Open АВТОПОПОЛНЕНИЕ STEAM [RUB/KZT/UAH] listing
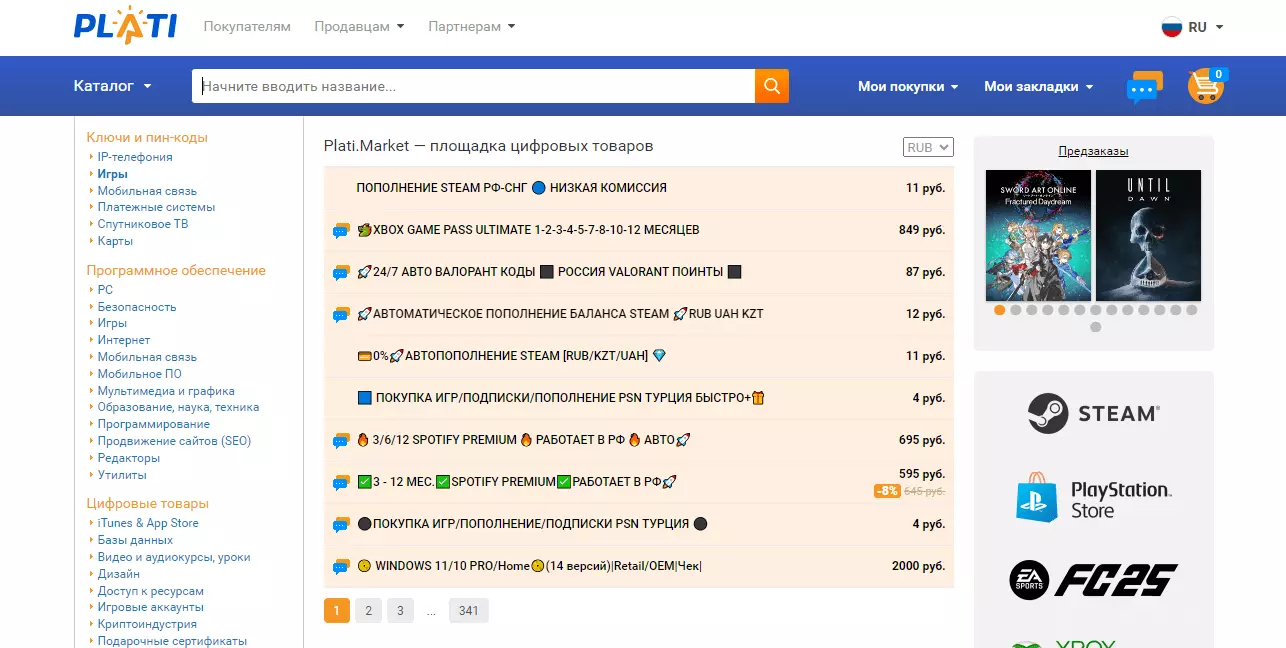 [511, 356]
